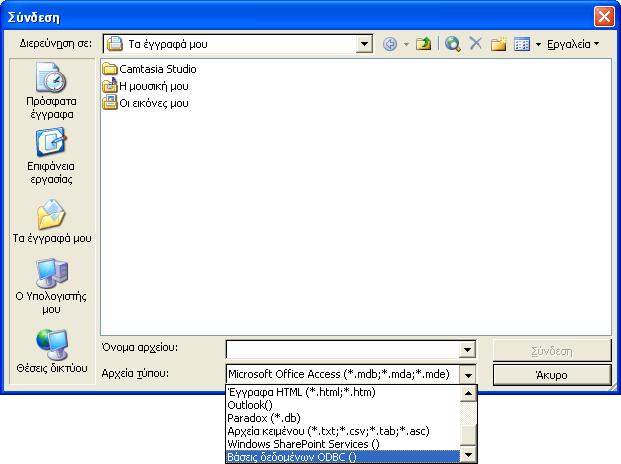Screen dimensions: 621x464
Task: Choose Αρχεία κειμένου (*.txt;*.csv) file type
Action: tap(343, 431)
